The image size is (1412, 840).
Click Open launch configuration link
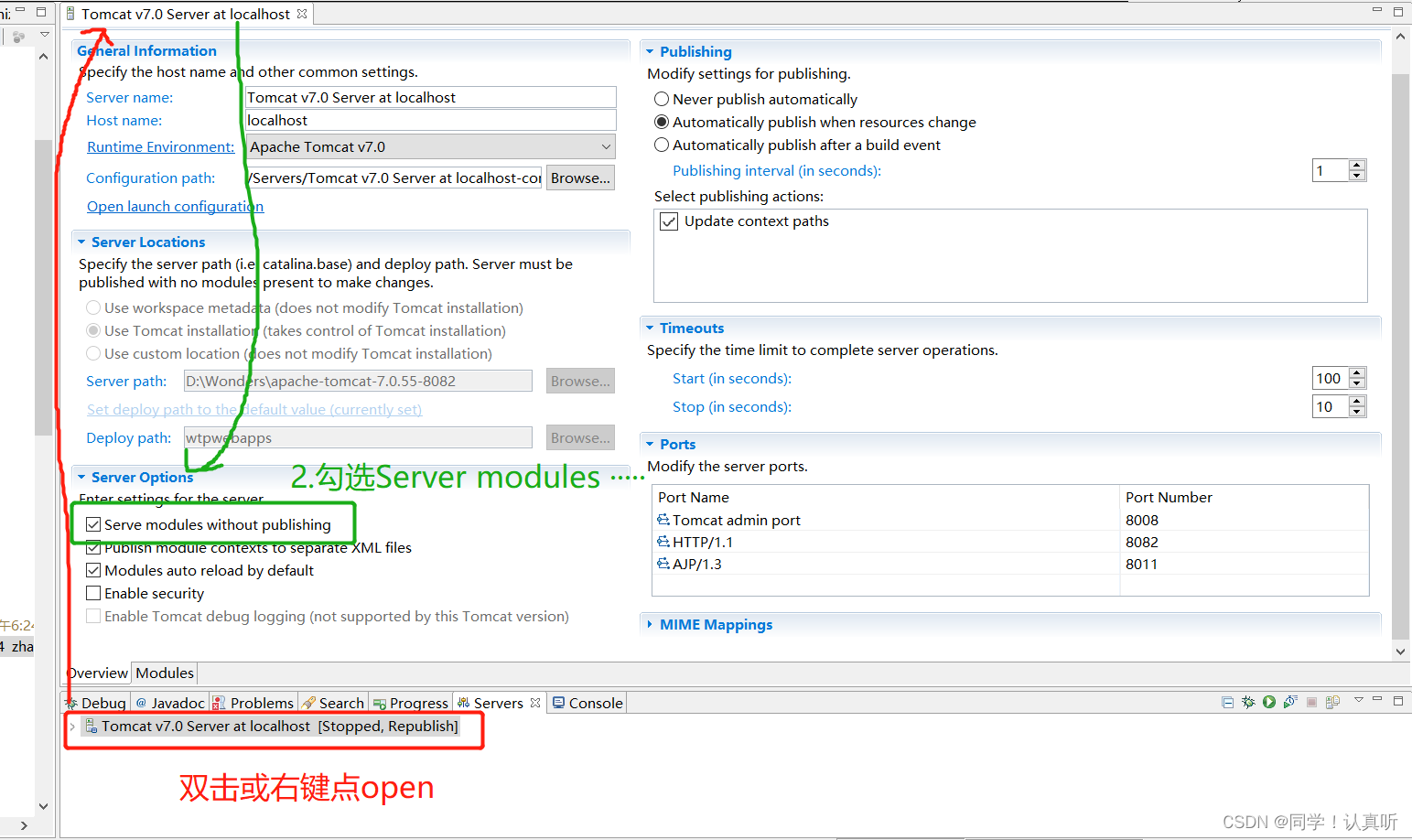175,206
